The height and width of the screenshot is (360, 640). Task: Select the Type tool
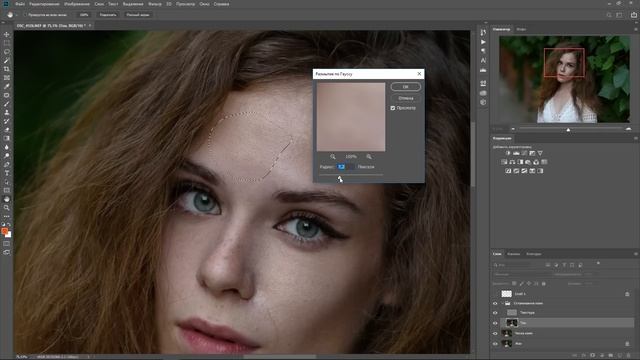point(7,173)
